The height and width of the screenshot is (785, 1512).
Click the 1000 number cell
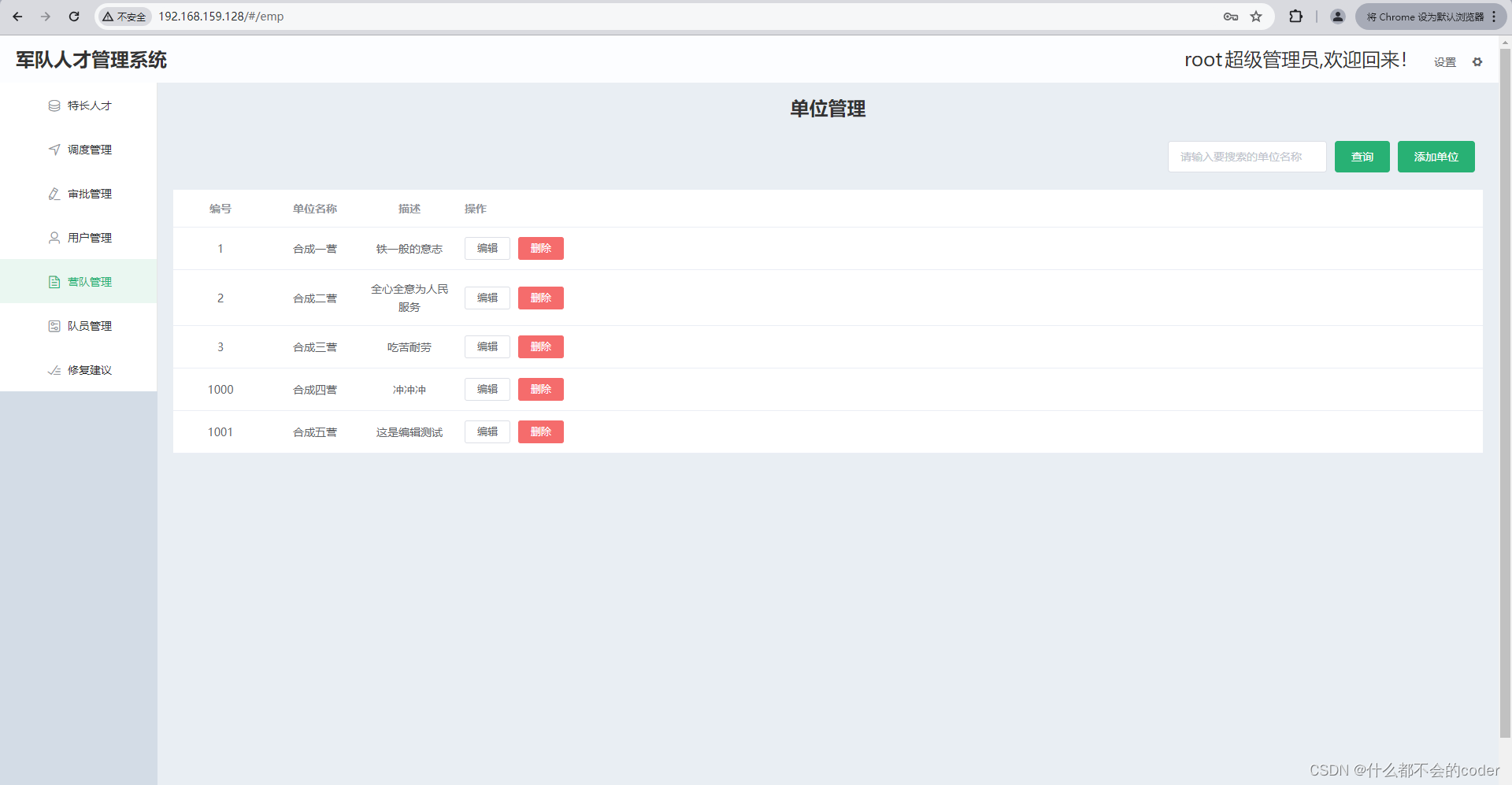pos(220,390)
